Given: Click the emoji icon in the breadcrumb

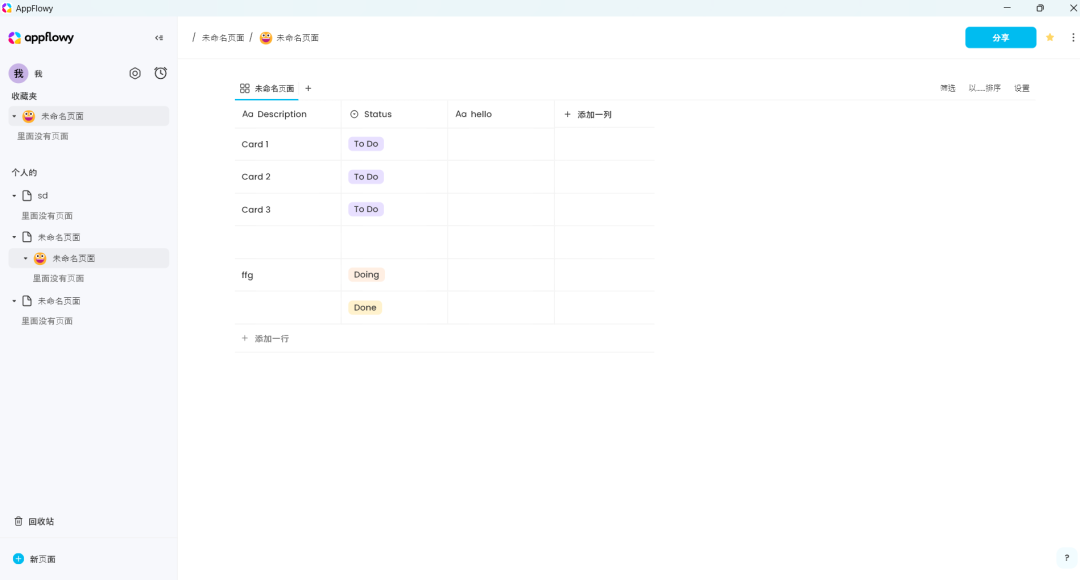Looking at the screenshot, I should pyautogui.click(x=266, y=38).
